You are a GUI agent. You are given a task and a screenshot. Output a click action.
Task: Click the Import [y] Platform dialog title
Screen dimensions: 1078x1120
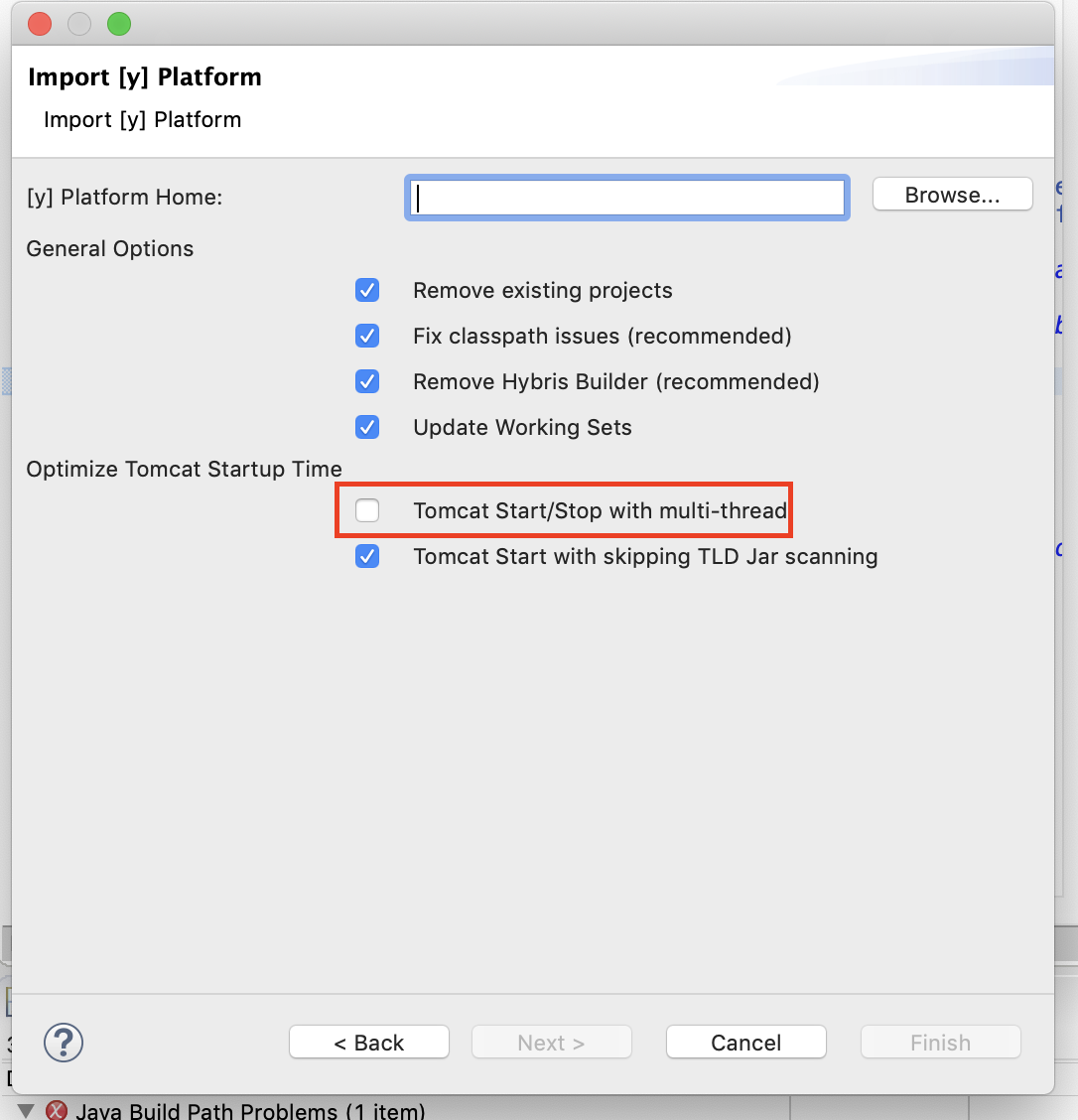(x=145, y=76)
